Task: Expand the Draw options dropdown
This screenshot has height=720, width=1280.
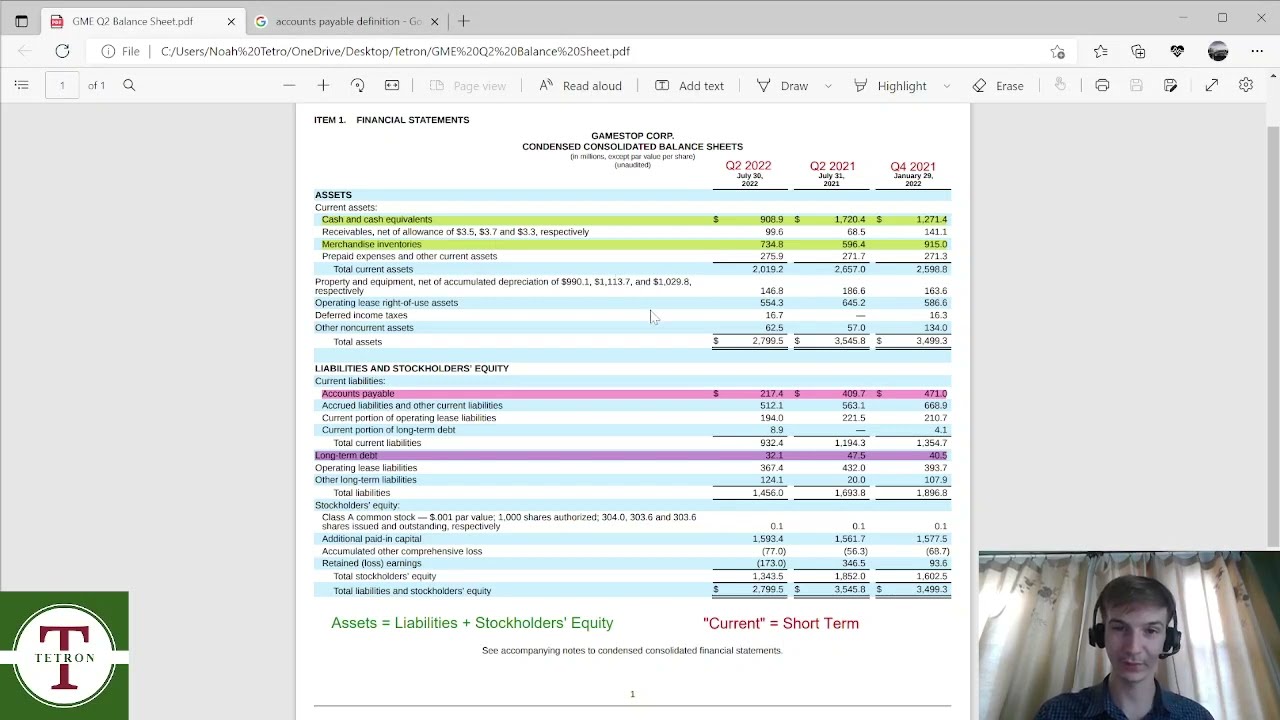Action: (828, 86)
